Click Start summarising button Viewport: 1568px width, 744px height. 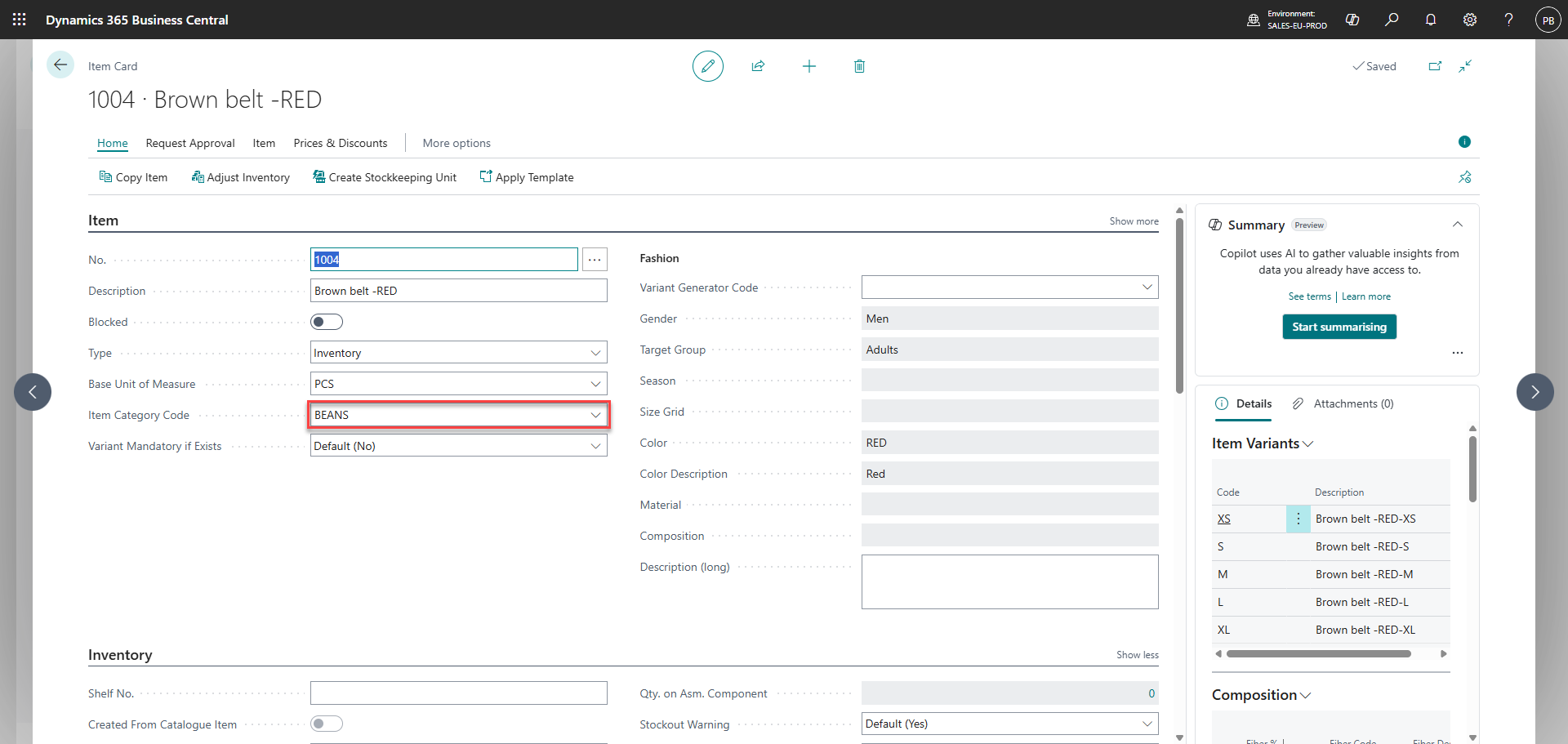[1339, 327]
